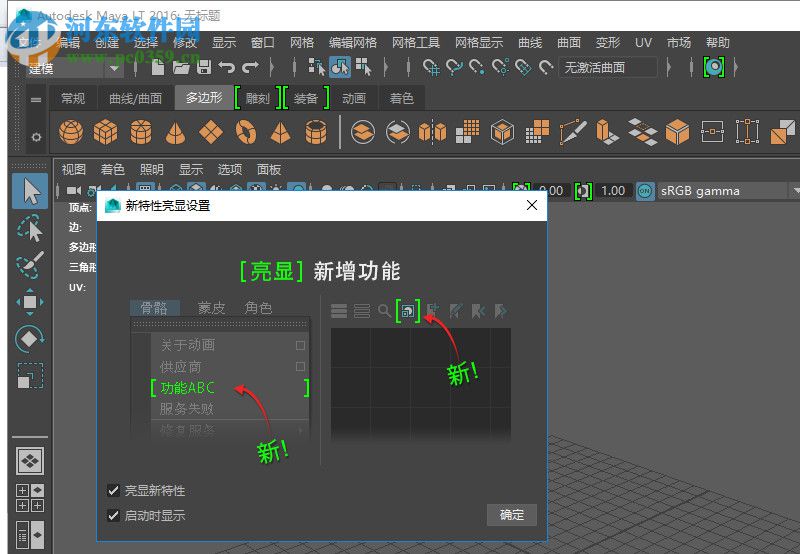Switch to the 多边形 shelf tab
Screen dimensions: 800x554
point(204,97)
